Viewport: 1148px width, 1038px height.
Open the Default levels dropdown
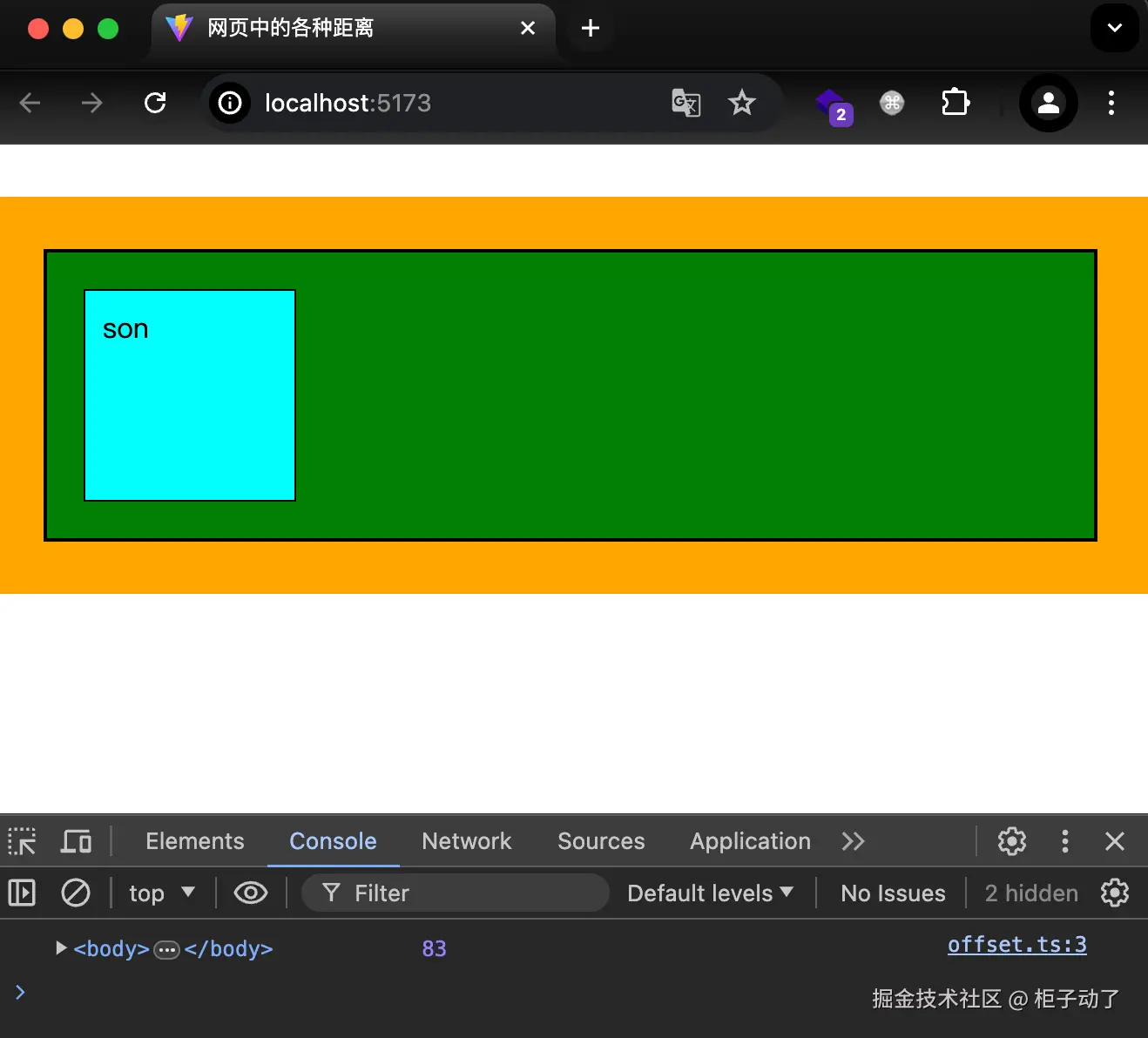coord(710,893)
